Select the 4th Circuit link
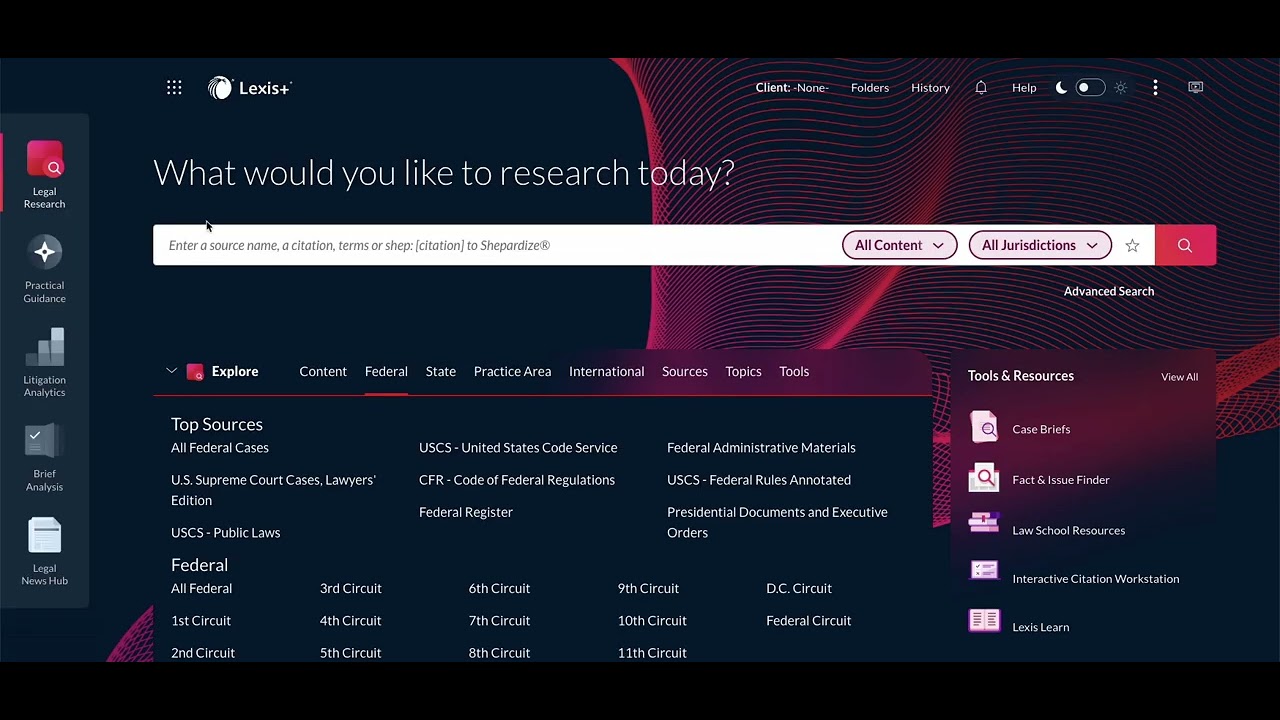Image resolution: width=1280 pixels, height=720 pixels. tap(350, 620)
